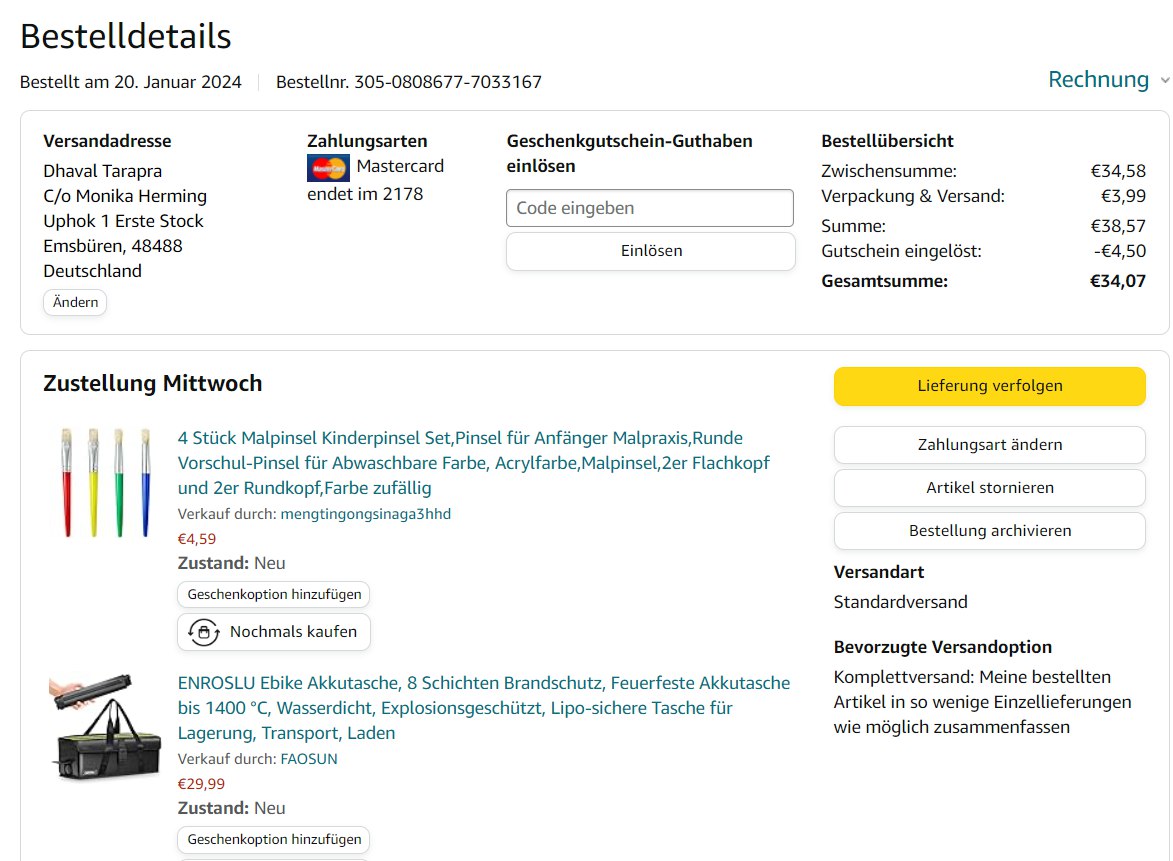The image size is (1173, 861).
Task: Add gift option for paintbrush set
Action: click(274, 594)
